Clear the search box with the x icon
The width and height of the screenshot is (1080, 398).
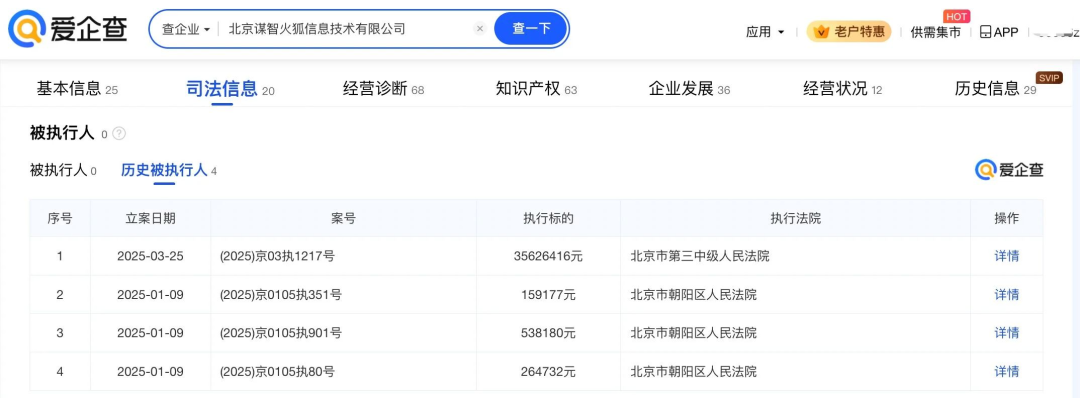pos(480,29)
